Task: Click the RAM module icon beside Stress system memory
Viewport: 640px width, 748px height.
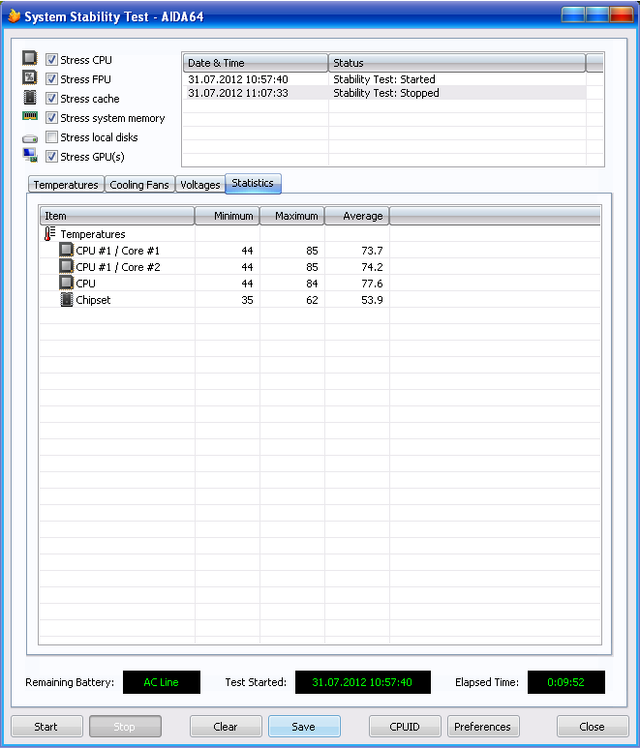Action: (x=30, y=117)
